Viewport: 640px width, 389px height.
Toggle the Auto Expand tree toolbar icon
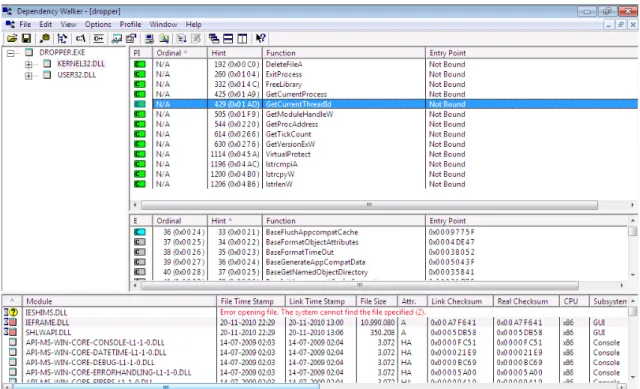[x=62, y=38]
